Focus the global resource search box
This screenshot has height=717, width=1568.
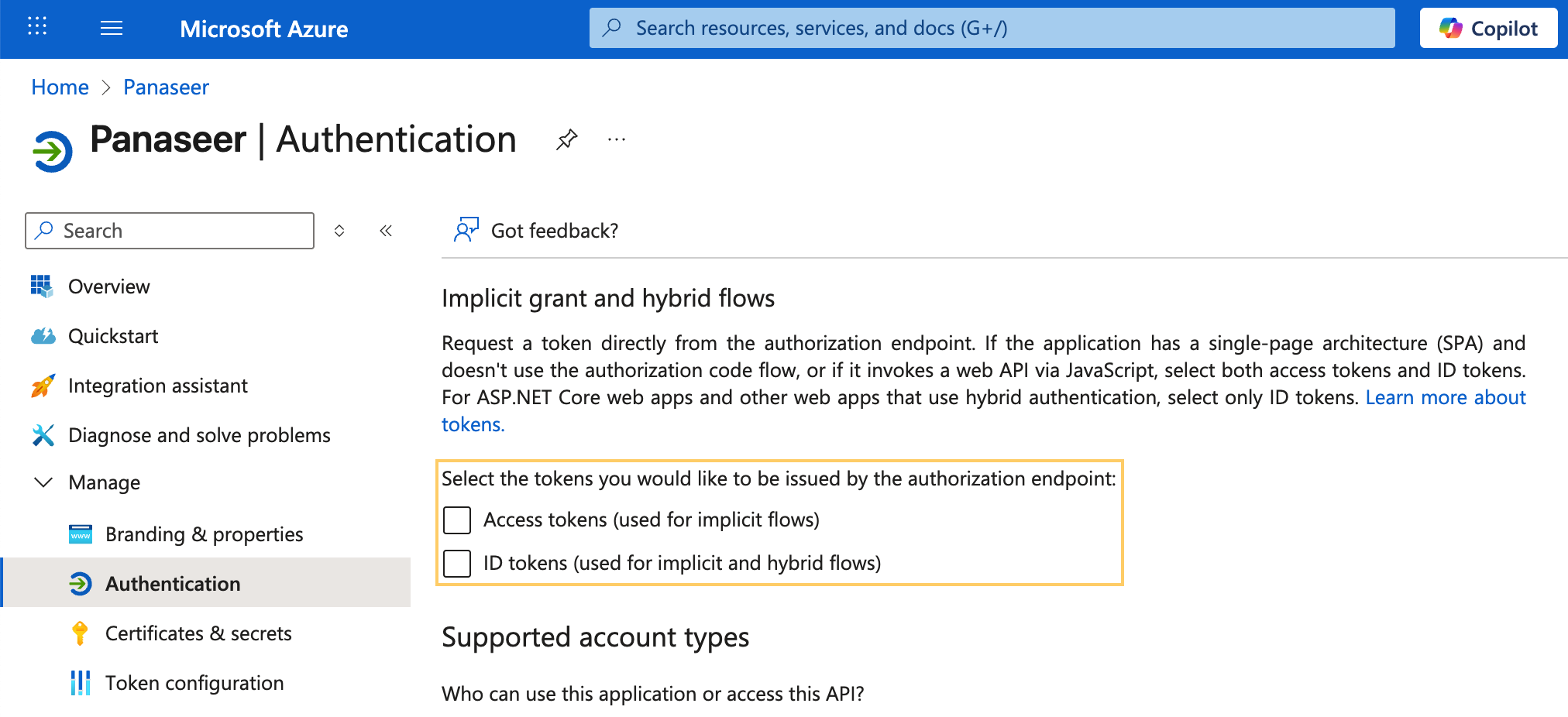(992, 28)
